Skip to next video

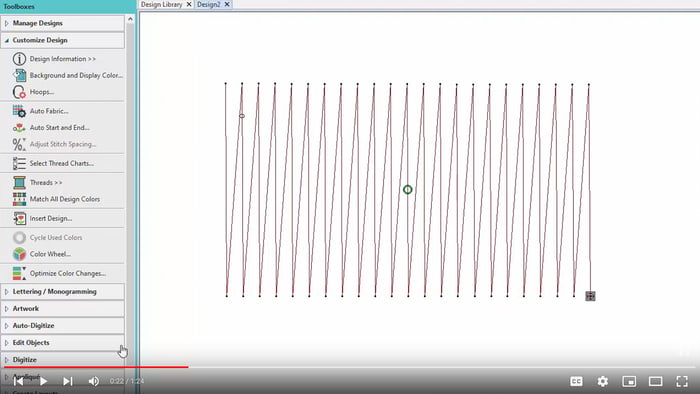[x=67, y=381]
